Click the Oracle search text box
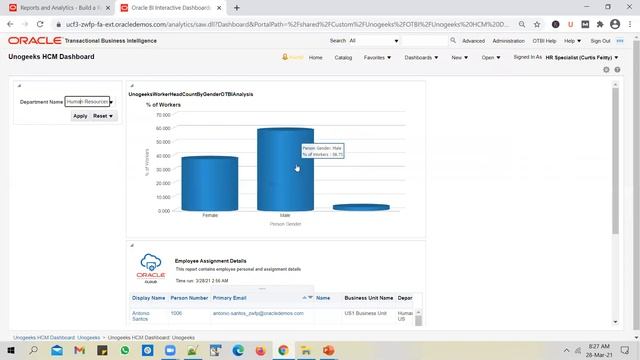Screen dimensions: 640x360 424,41
